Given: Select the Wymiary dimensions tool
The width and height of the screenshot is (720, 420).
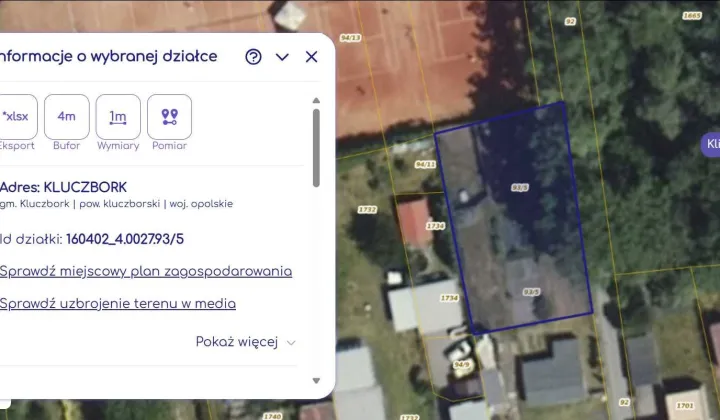Looking at the screenshot, I should click(x=118, y=117).
